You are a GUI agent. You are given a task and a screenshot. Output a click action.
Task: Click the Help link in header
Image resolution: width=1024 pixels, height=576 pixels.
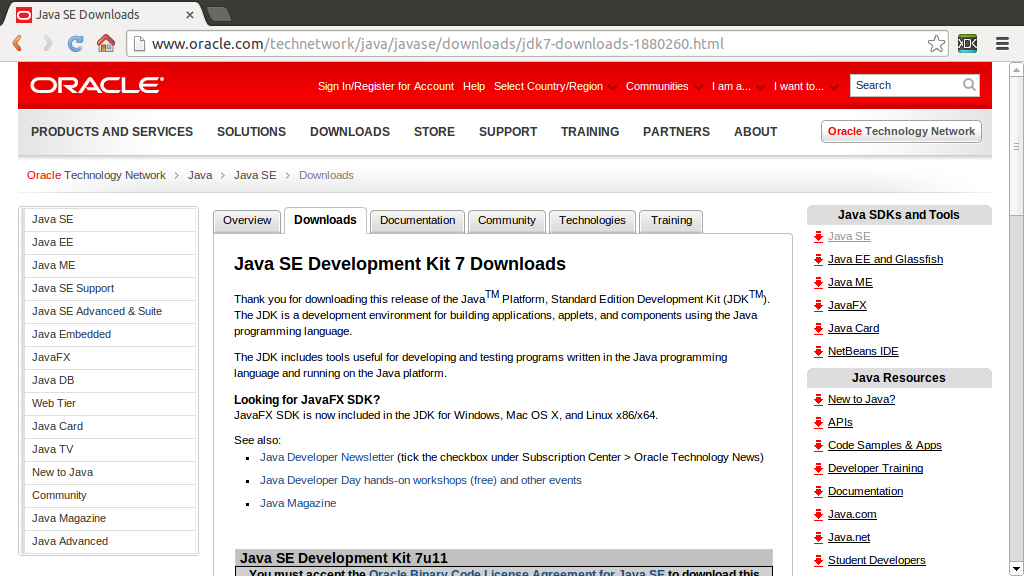point(474,86)
